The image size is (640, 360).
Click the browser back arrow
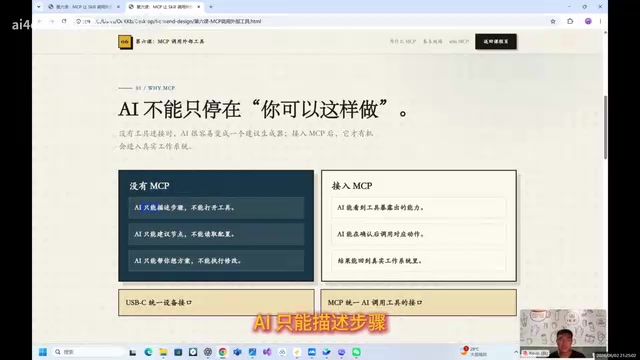(40, 21)
